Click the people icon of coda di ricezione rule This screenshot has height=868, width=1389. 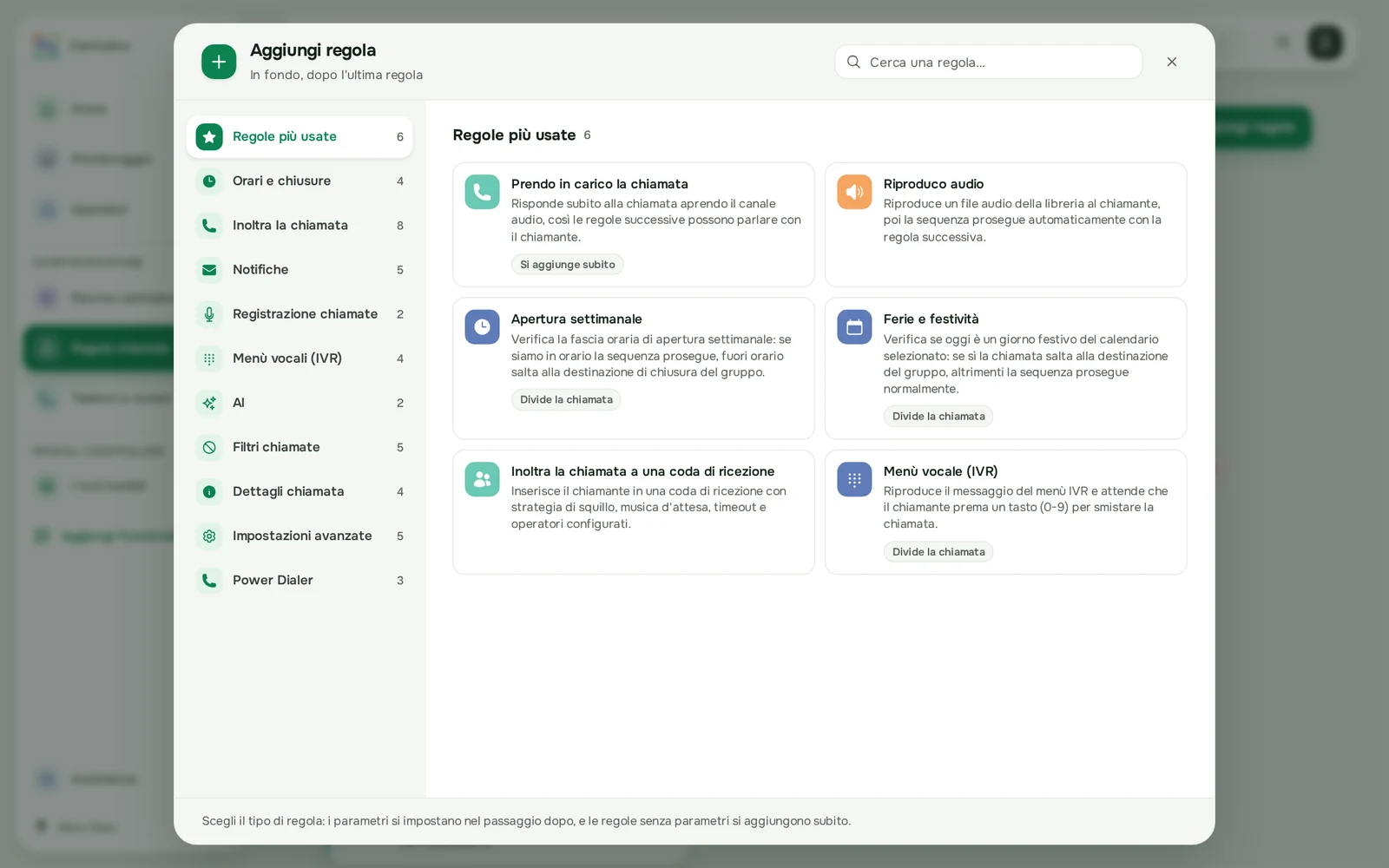(482, 479)
